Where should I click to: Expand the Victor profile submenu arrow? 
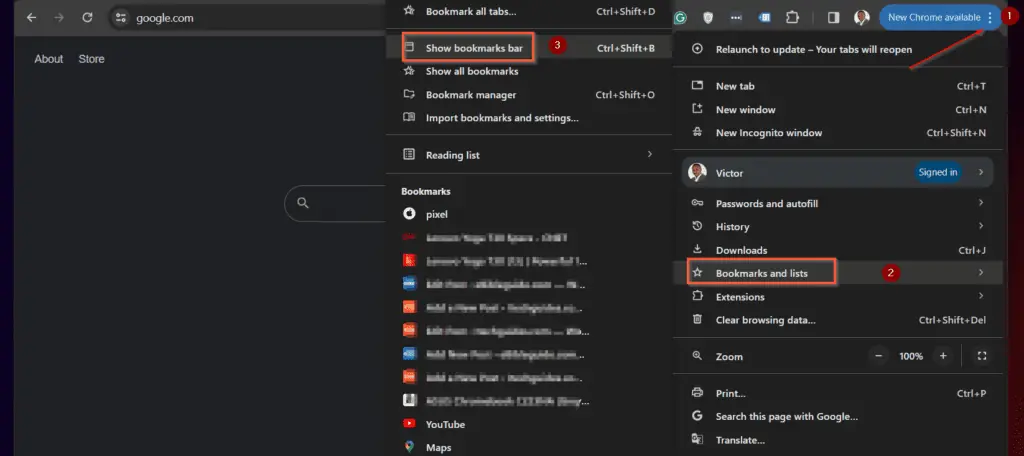pos(981,172)
